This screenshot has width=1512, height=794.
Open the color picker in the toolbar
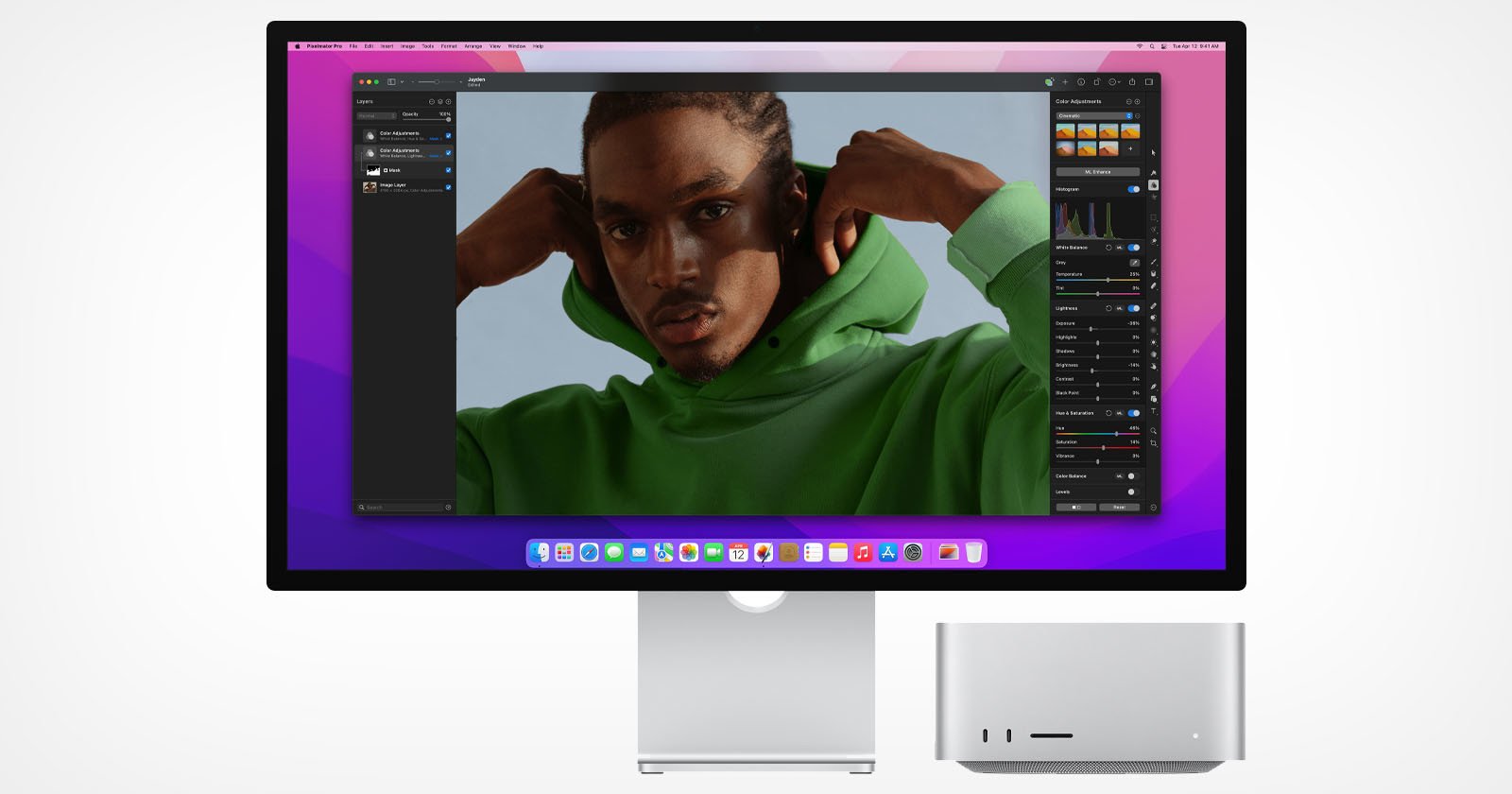tap(1049, 82)
